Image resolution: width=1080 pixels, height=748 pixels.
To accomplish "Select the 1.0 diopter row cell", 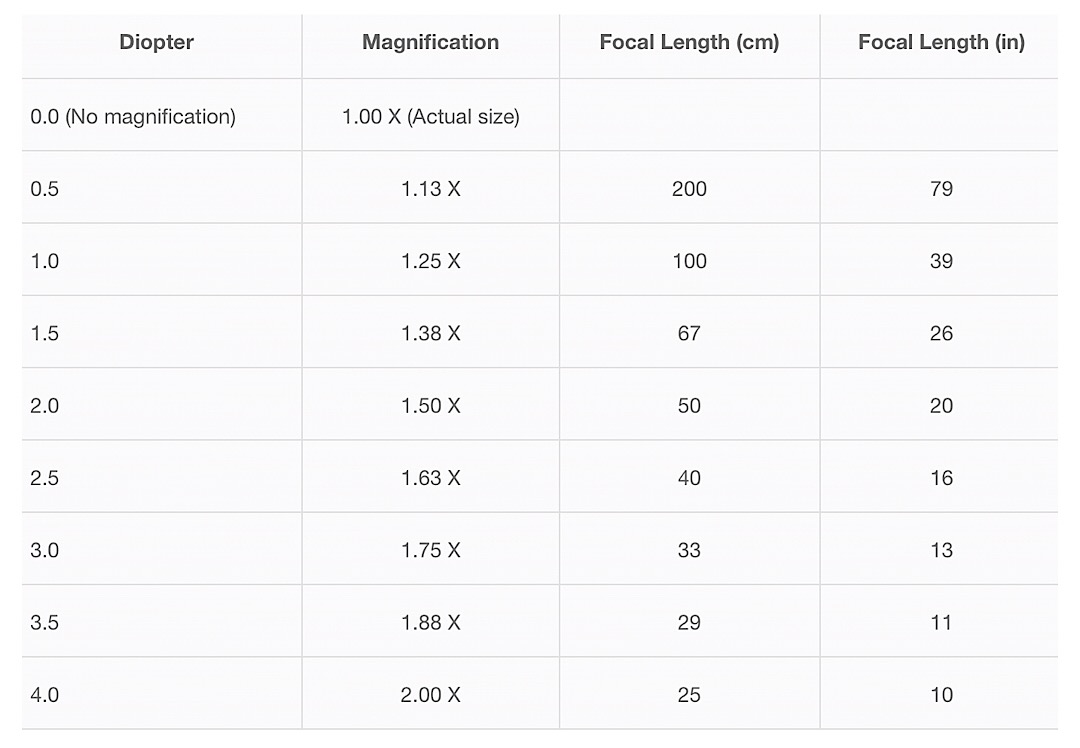I will [x=45, y=261].
